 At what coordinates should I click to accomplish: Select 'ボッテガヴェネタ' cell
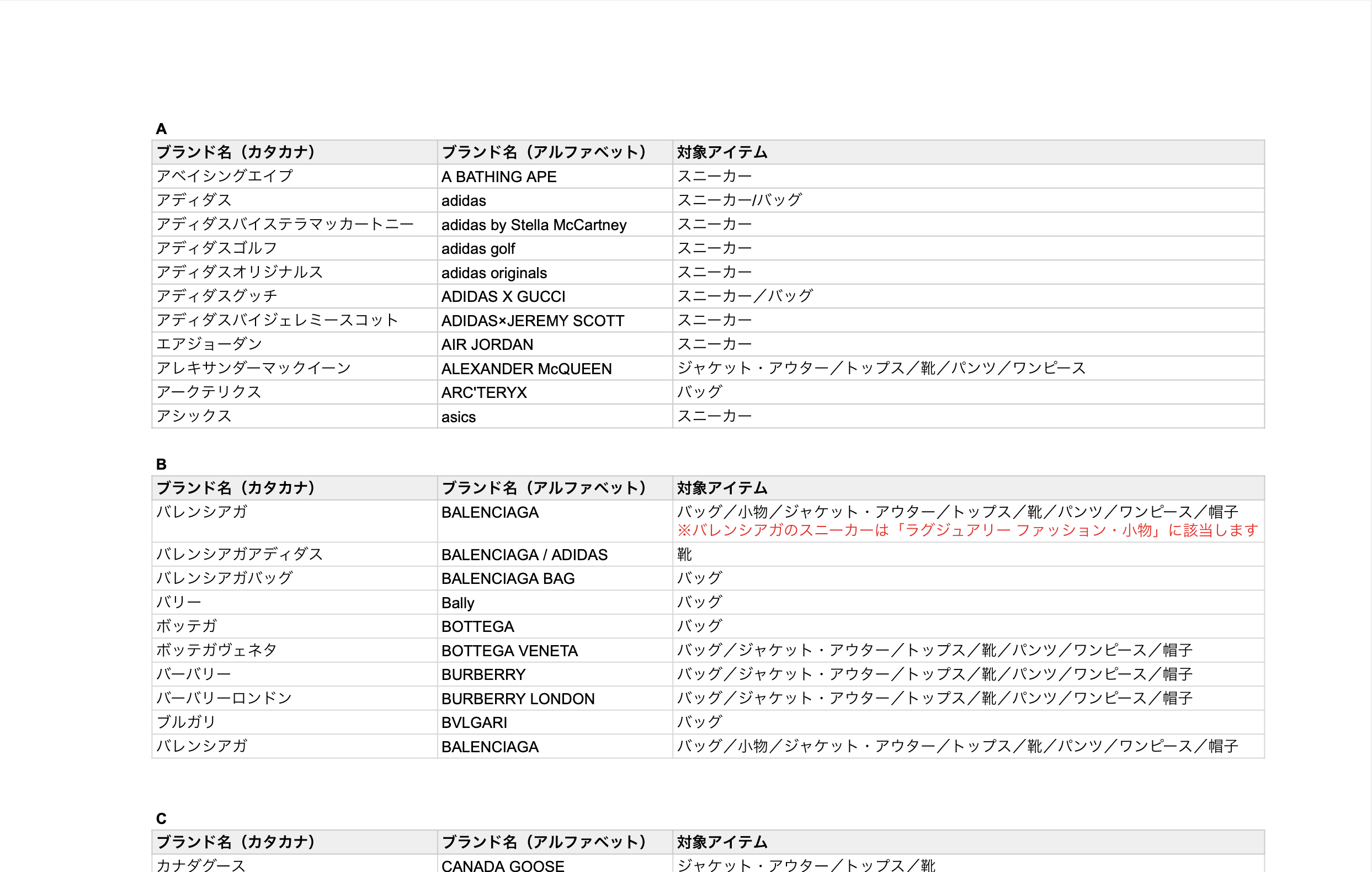[295, 650]
